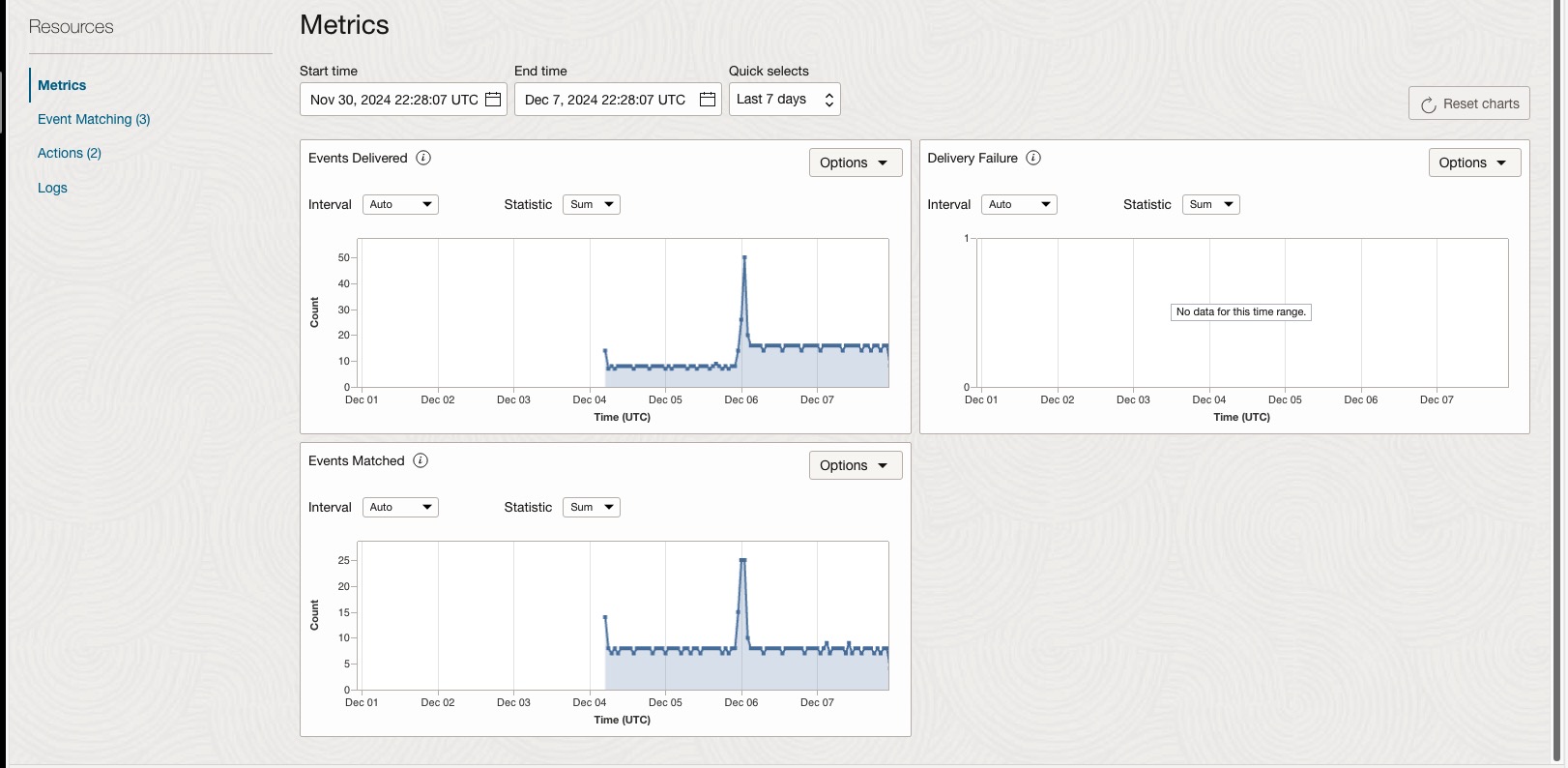
Task: Expand Interval Auto dropdown for Delivery Failure
Action: pos(1020,204)
